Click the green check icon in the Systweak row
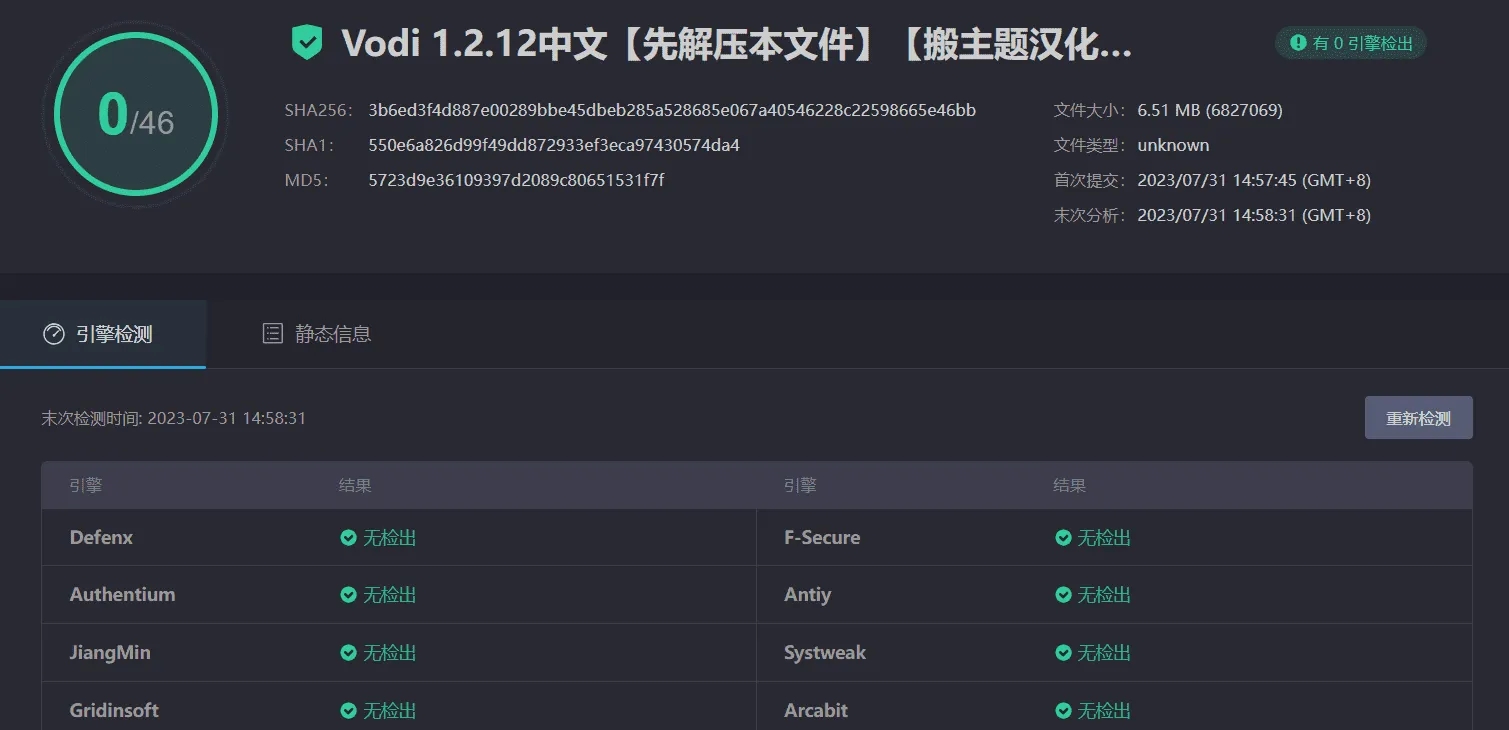The height and width of the screenshot is (730, 1509). [1064, 653]
